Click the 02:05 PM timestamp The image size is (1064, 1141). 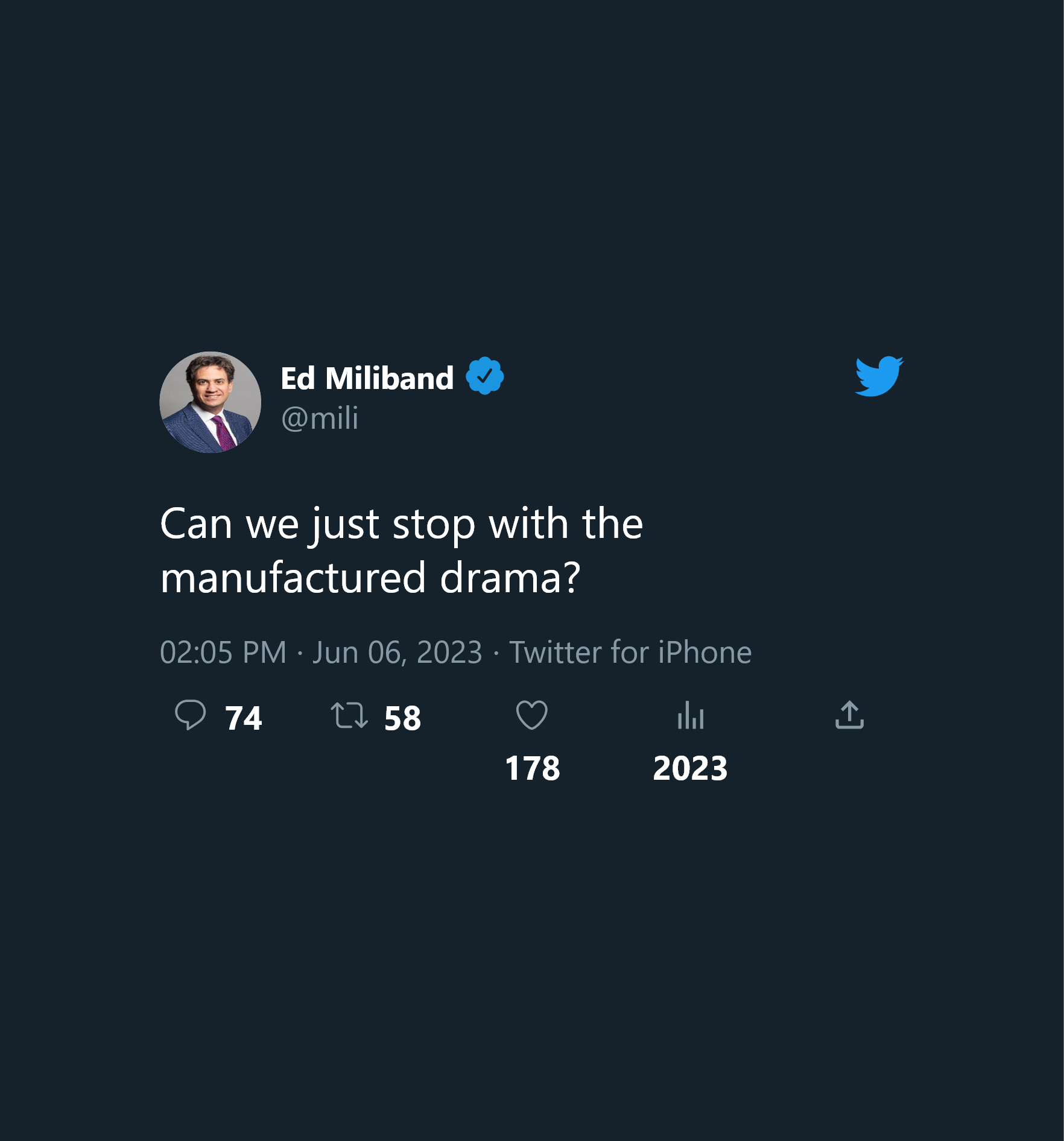click(x=223, y=653)
